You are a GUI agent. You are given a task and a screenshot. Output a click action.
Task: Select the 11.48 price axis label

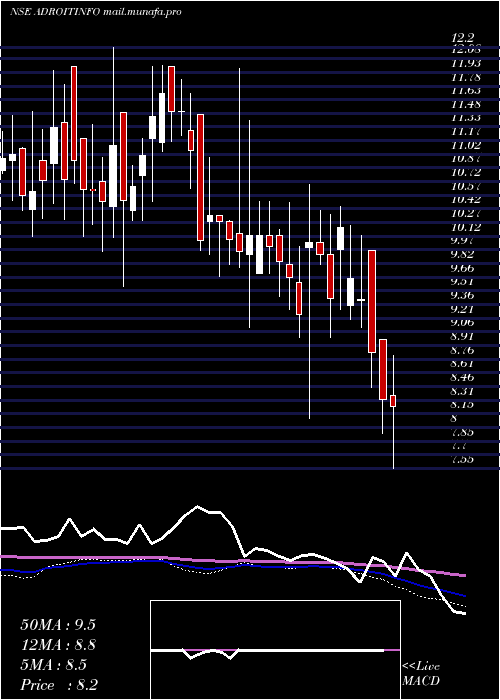coord(466,104)
